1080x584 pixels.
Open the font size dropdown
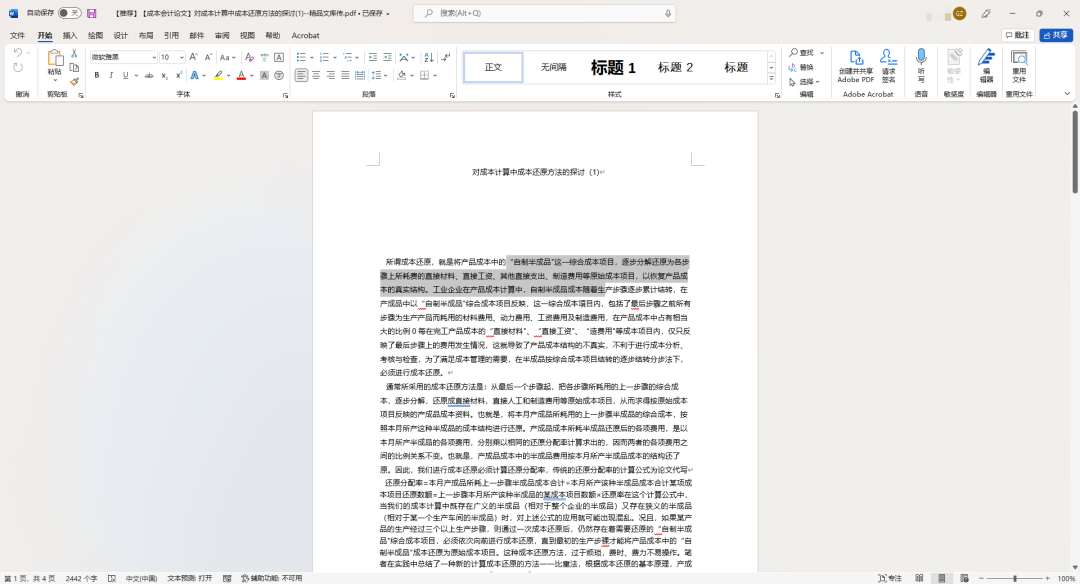[182, 57]
